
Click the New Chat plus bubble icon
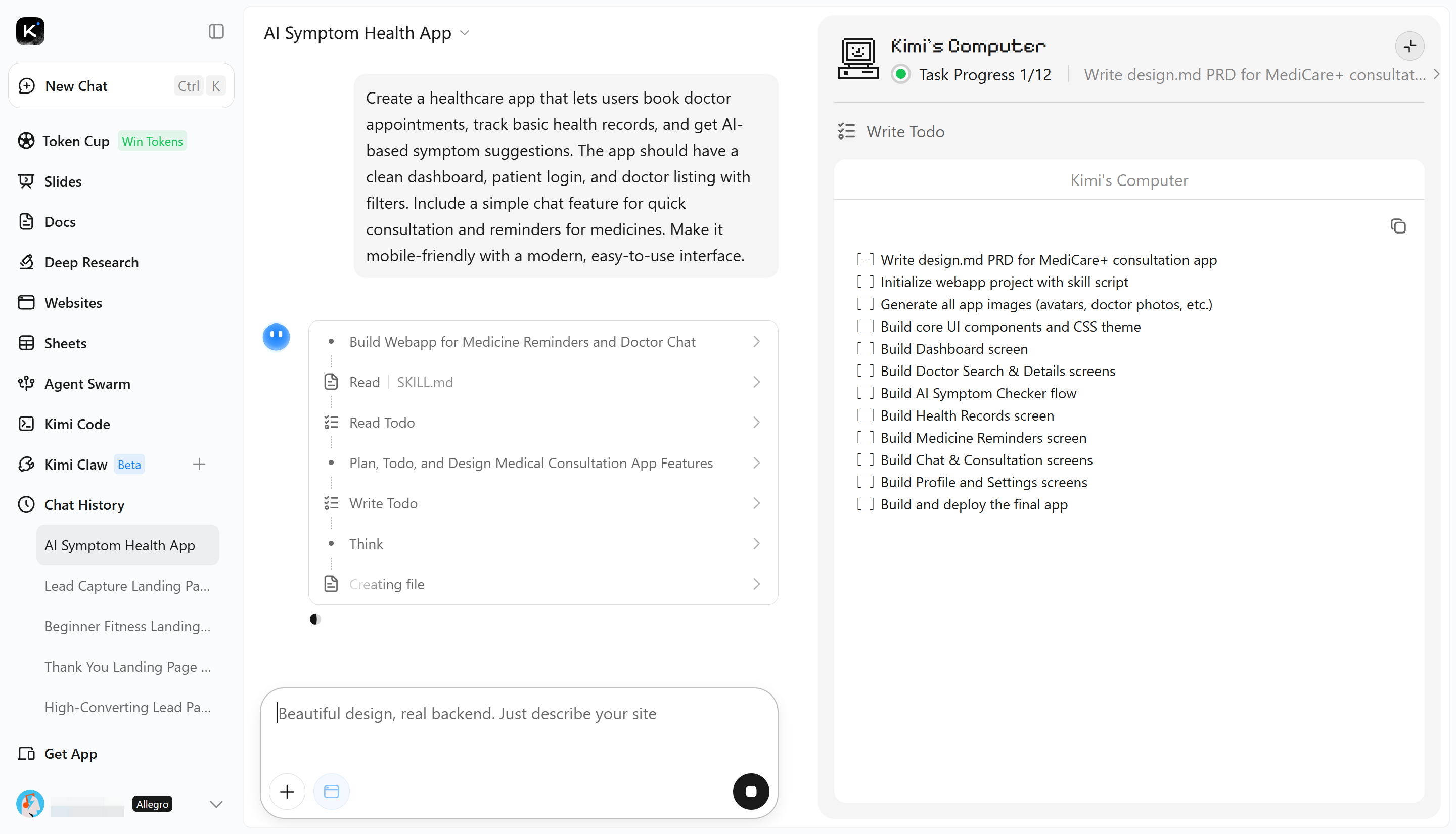pyautogui.click(x=26, y=86)
